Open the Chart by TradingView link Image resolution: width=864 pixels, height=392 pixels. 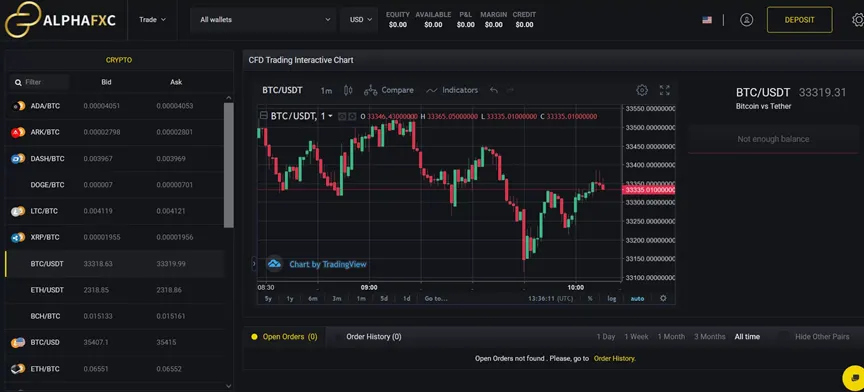[328, 264]
